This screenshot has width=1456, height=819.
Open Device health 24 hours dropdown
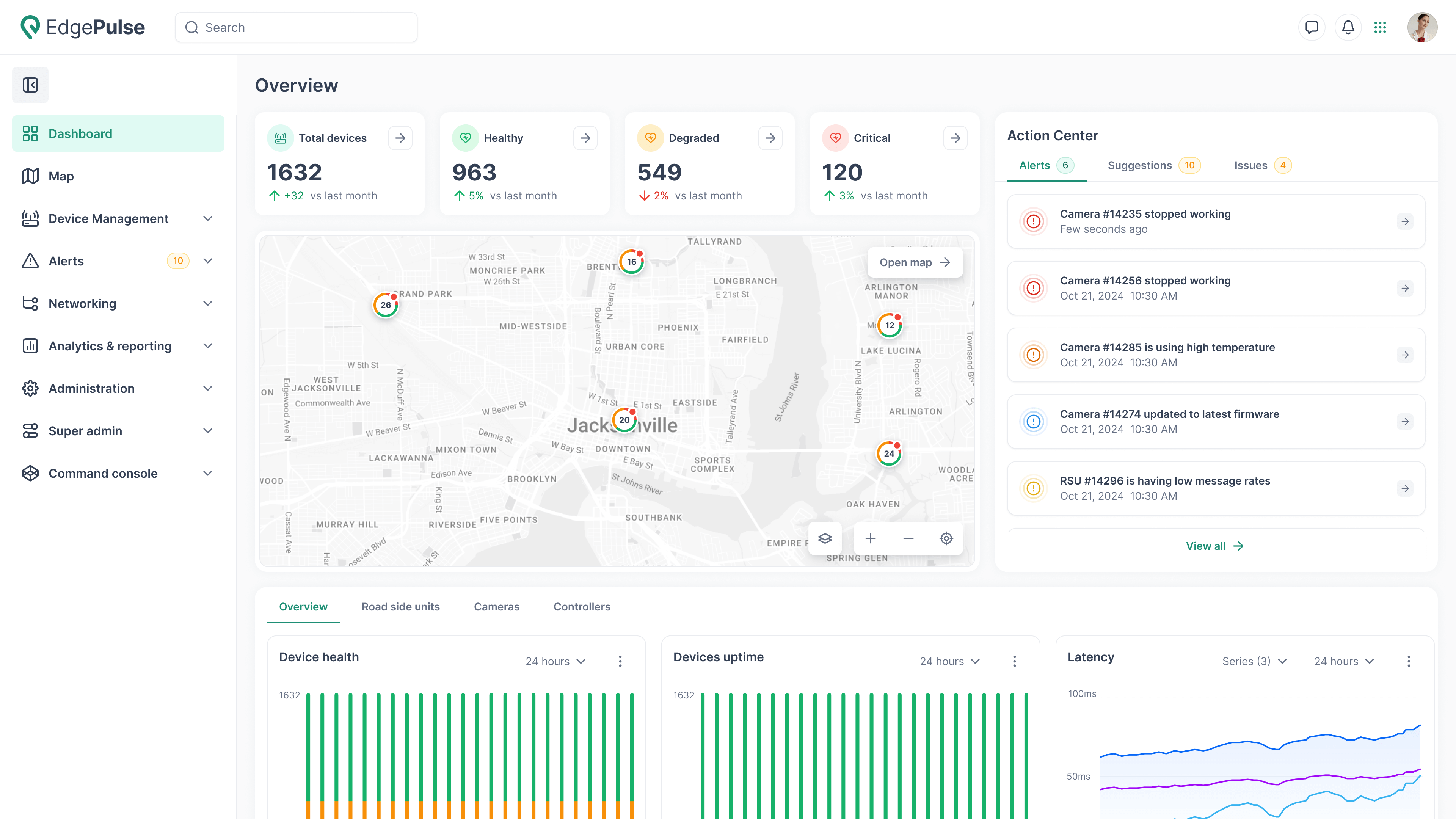click(x=555, y=661)
